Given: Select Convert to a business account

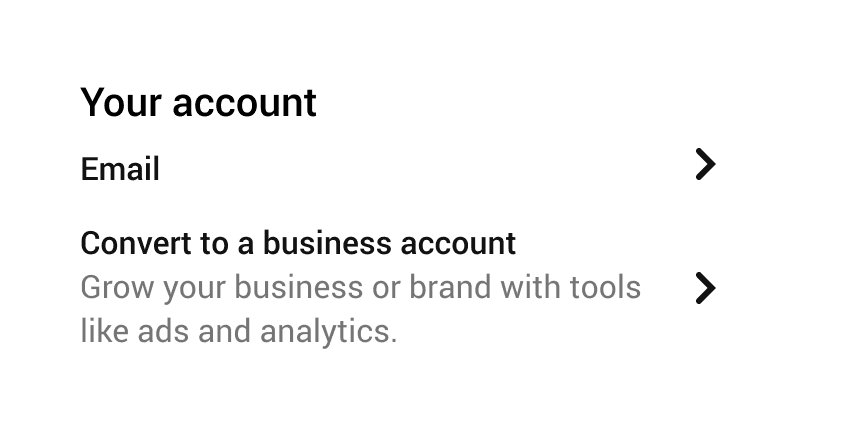Looking at the screenshot, I should pos(398,287).
